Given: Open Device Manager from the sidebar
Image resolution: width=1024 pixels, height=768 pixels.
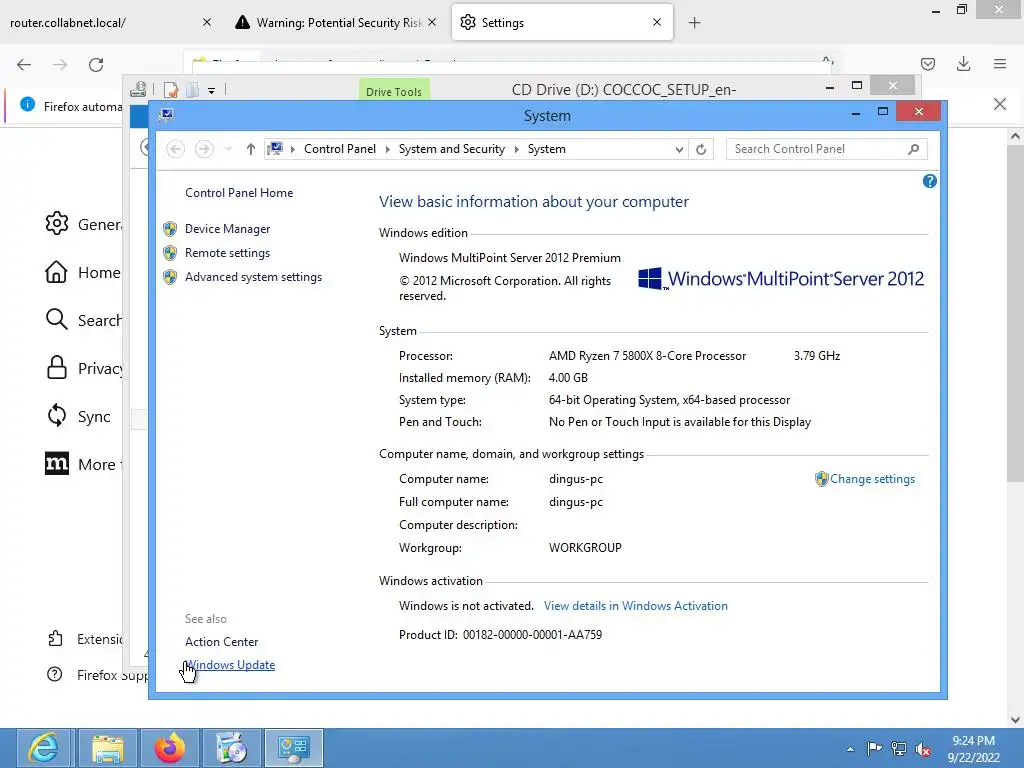Looking at the screenshot, I should pos(227,229).
